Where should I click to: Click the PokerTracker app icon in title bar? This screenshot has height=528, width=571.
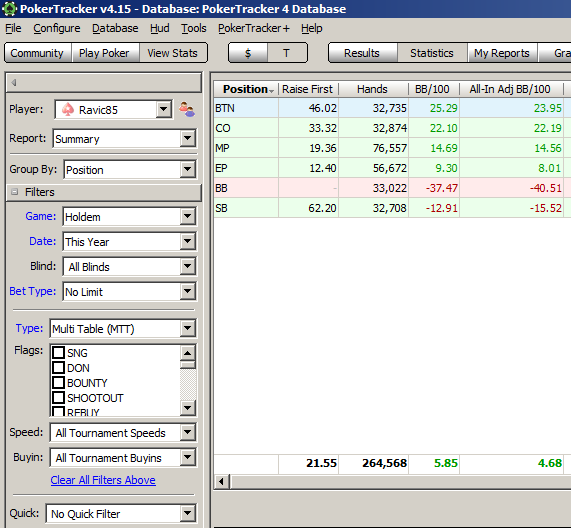9,9
